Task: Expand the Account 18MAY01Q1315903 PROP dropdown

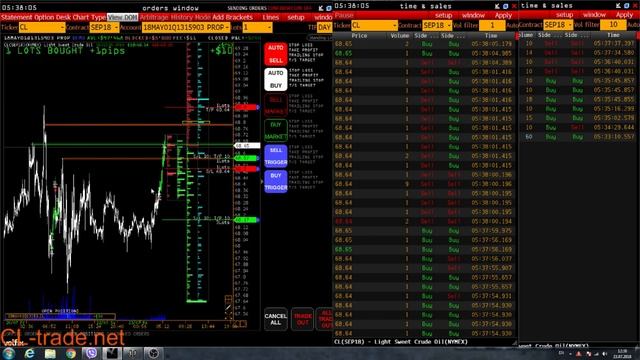Action: click(x=186, y=27)
